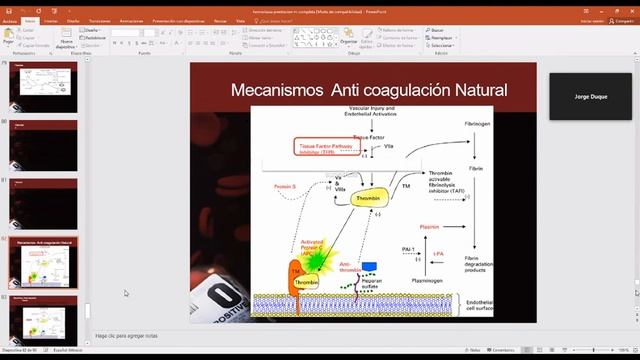
Task: Click the Compartir button
Action: click(621, 21)
